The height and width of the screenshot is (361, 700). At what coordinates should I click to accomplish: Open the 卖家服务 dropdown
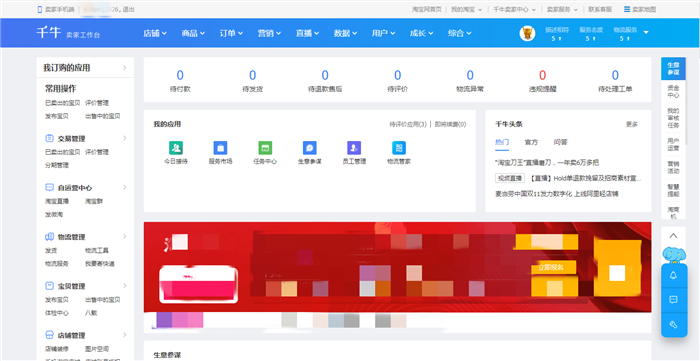(562, 9)
